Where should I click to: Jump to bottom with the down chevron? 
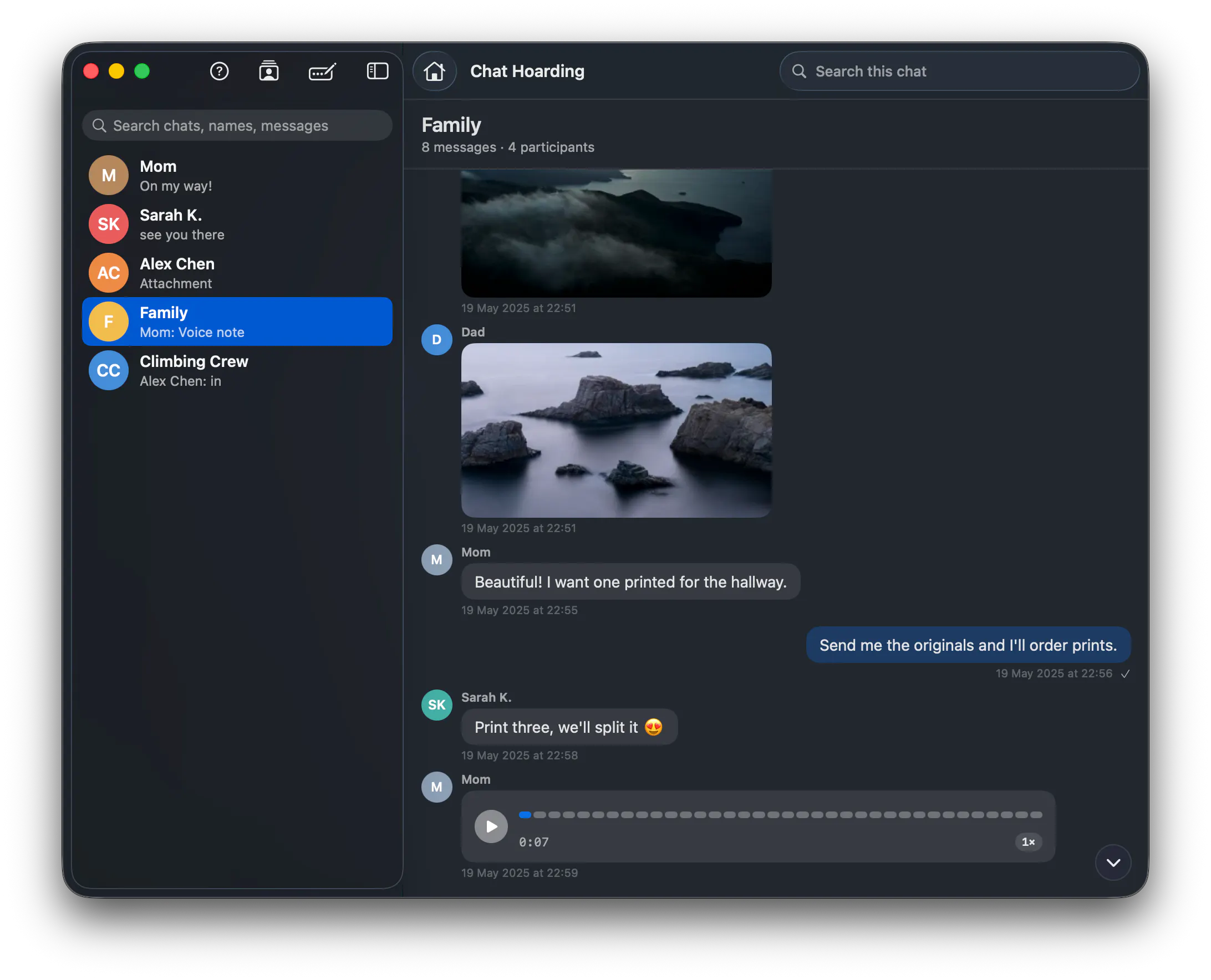1113,862
